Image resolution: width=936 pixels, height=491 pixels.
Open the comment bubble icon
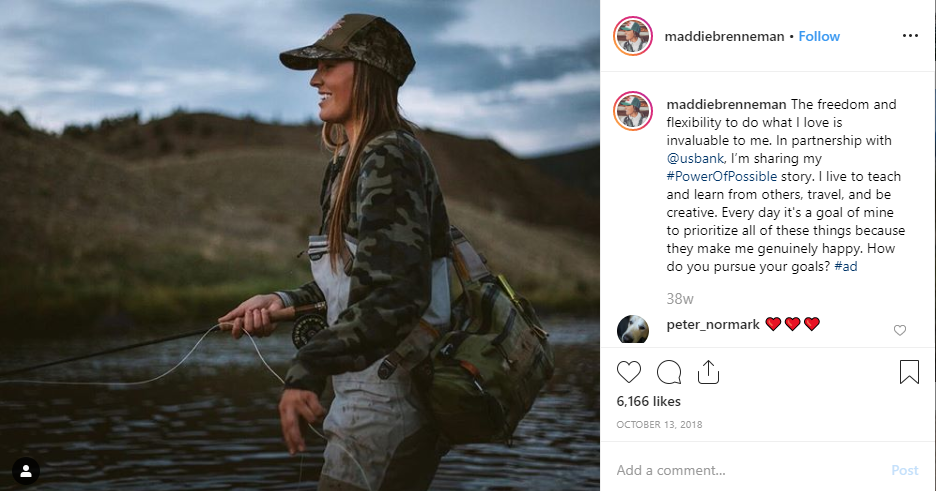click(x=669, y=372)
